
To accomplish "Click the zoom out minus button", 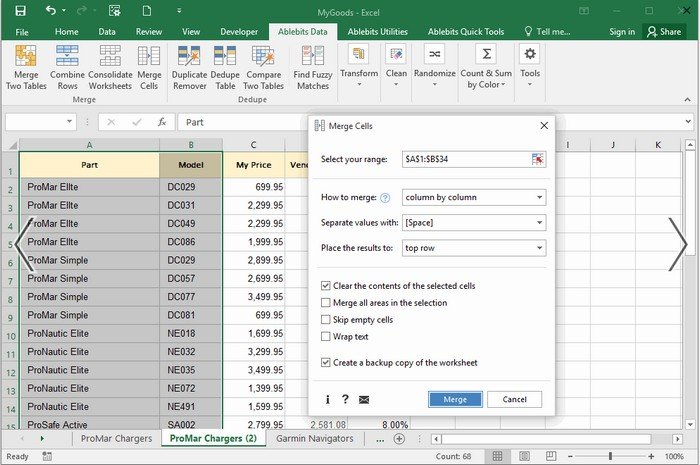I will (x=570, y=457).
